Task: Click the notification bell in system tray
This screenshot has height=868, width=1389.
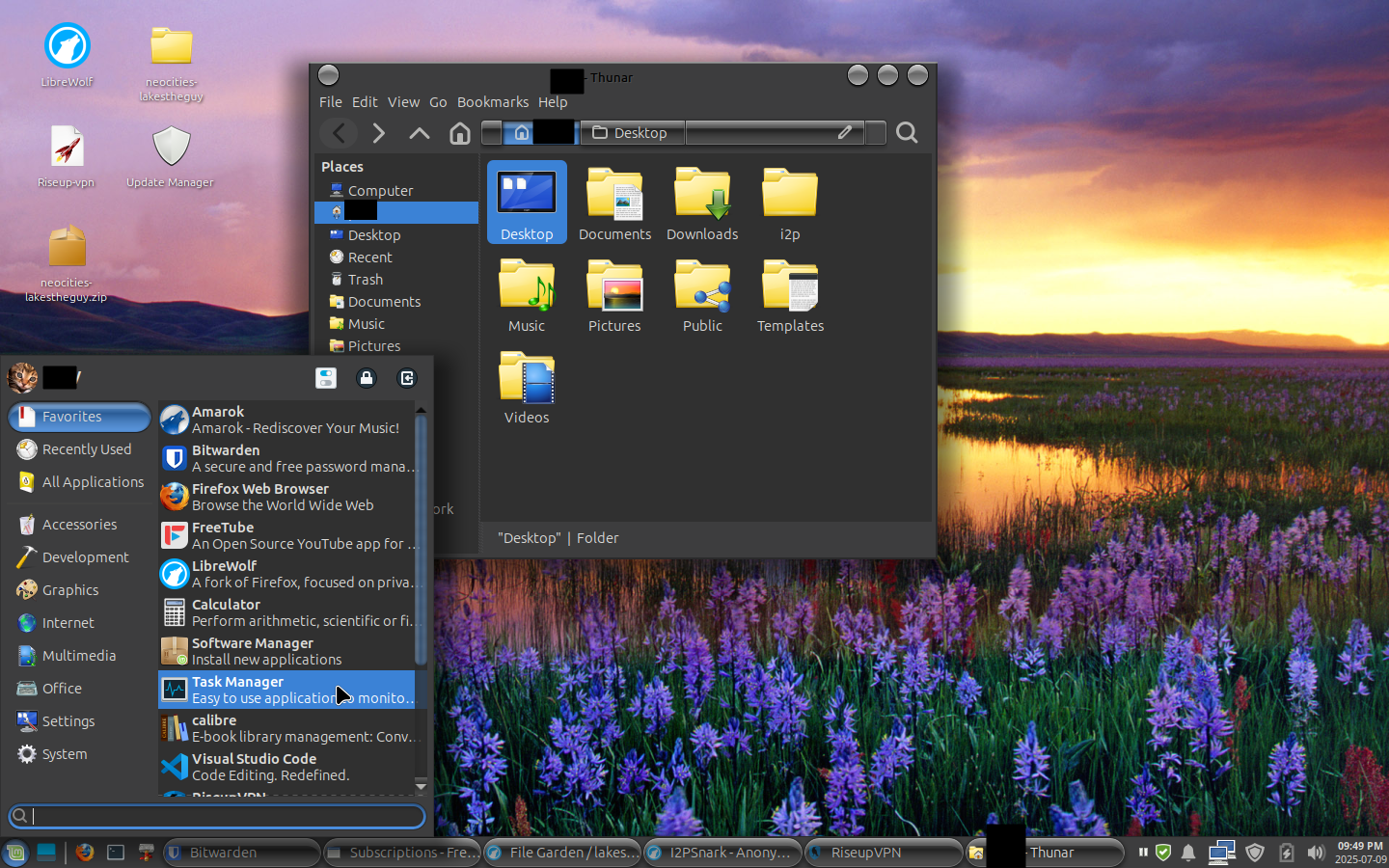Action: [1188, 853]
